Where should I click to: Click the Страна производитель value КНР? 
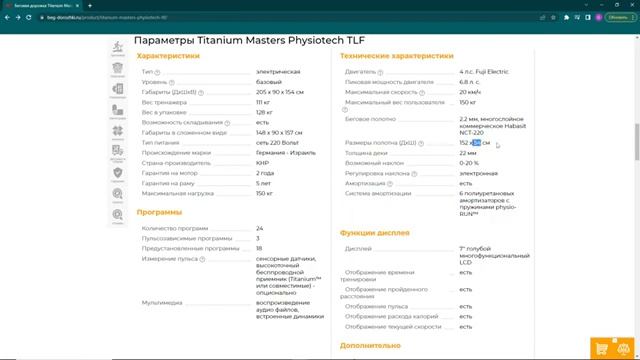tap(262, 163)
